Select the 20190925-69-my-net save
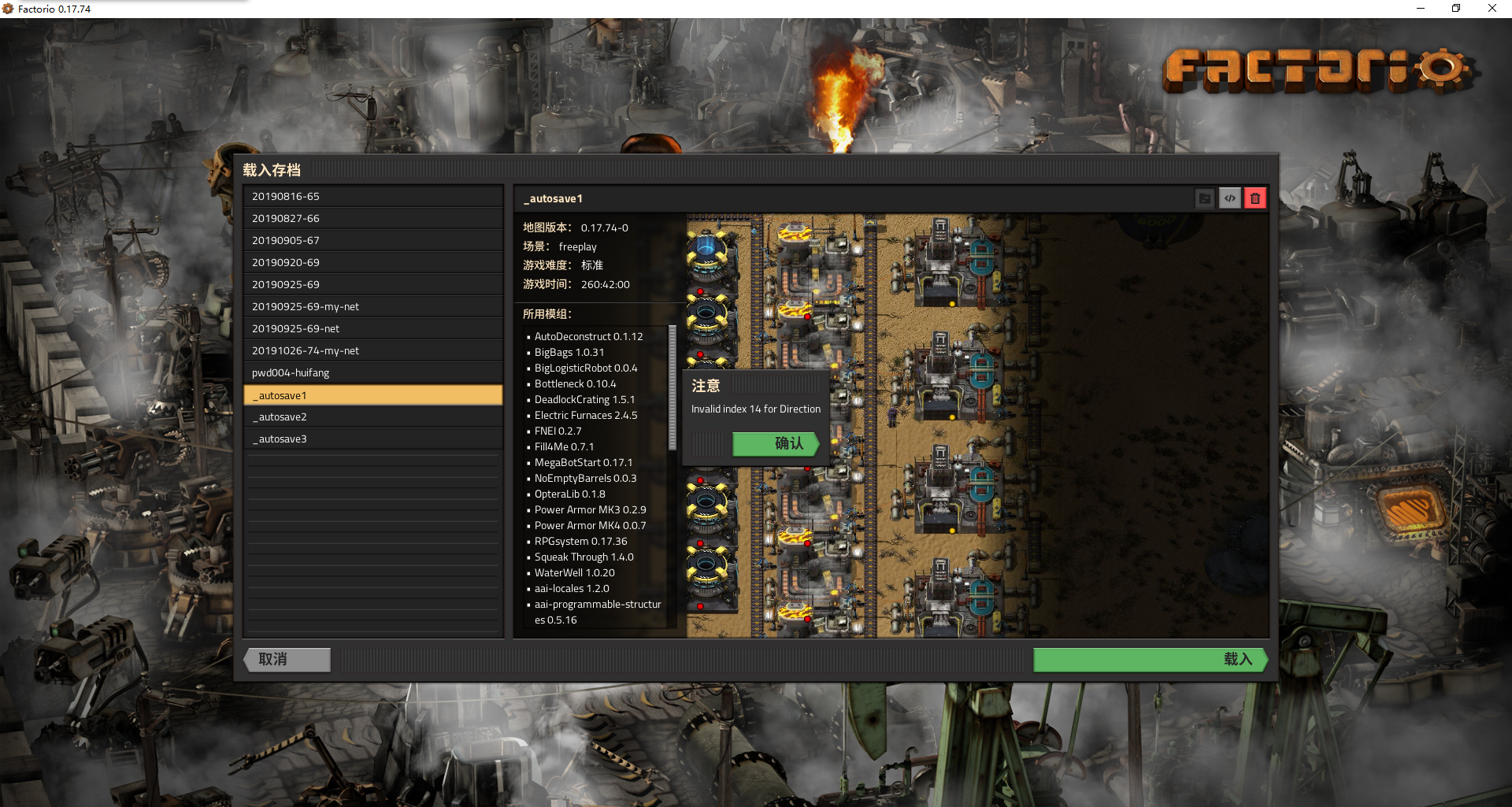This screenshot has height=807, width=1512. (373, 306)
